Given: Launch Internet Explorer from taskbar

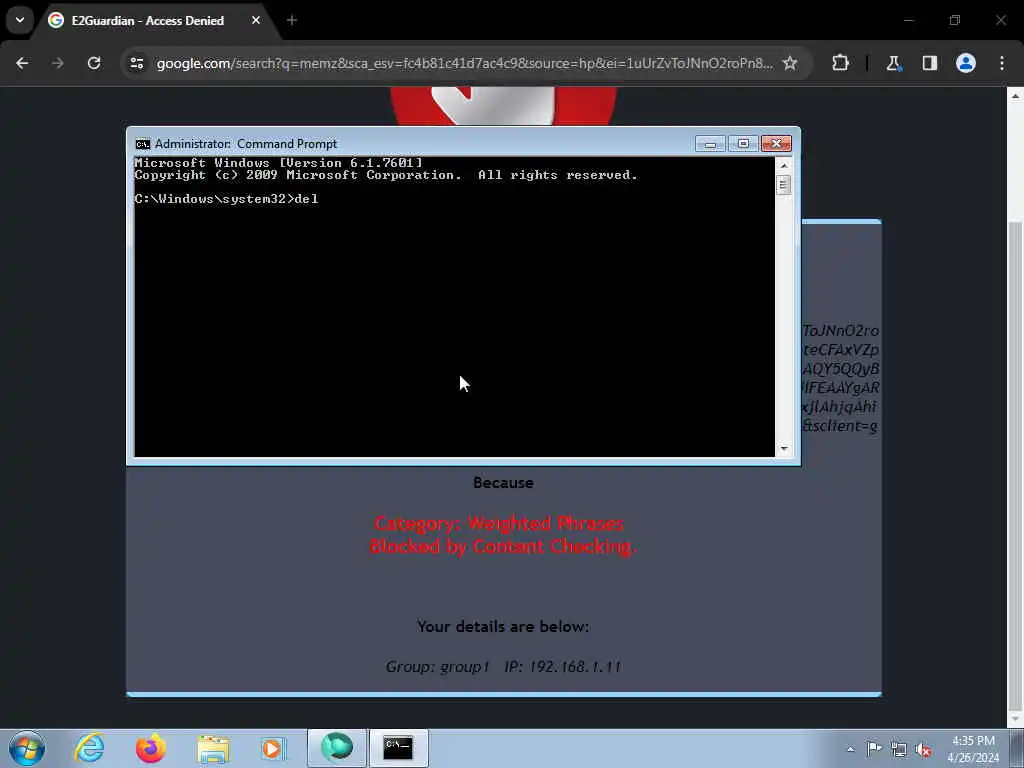Looking at the screenshot, I should (x=89, y=748).
